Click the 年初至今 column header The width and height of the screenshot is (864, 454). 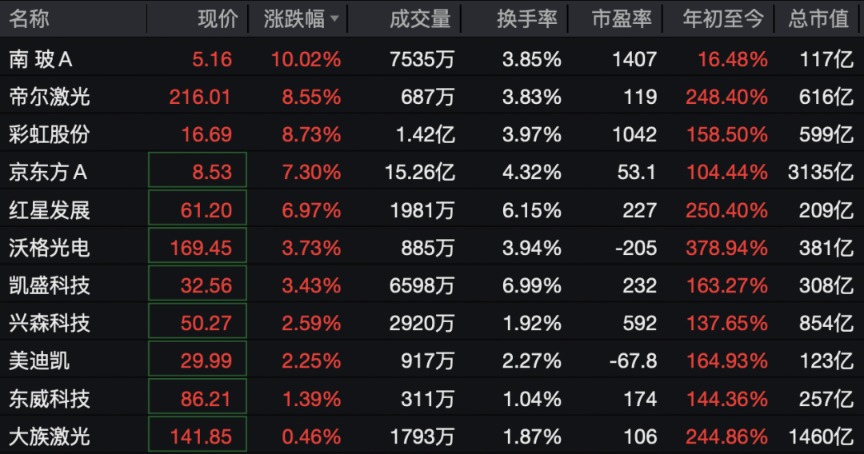pos(723,19)
